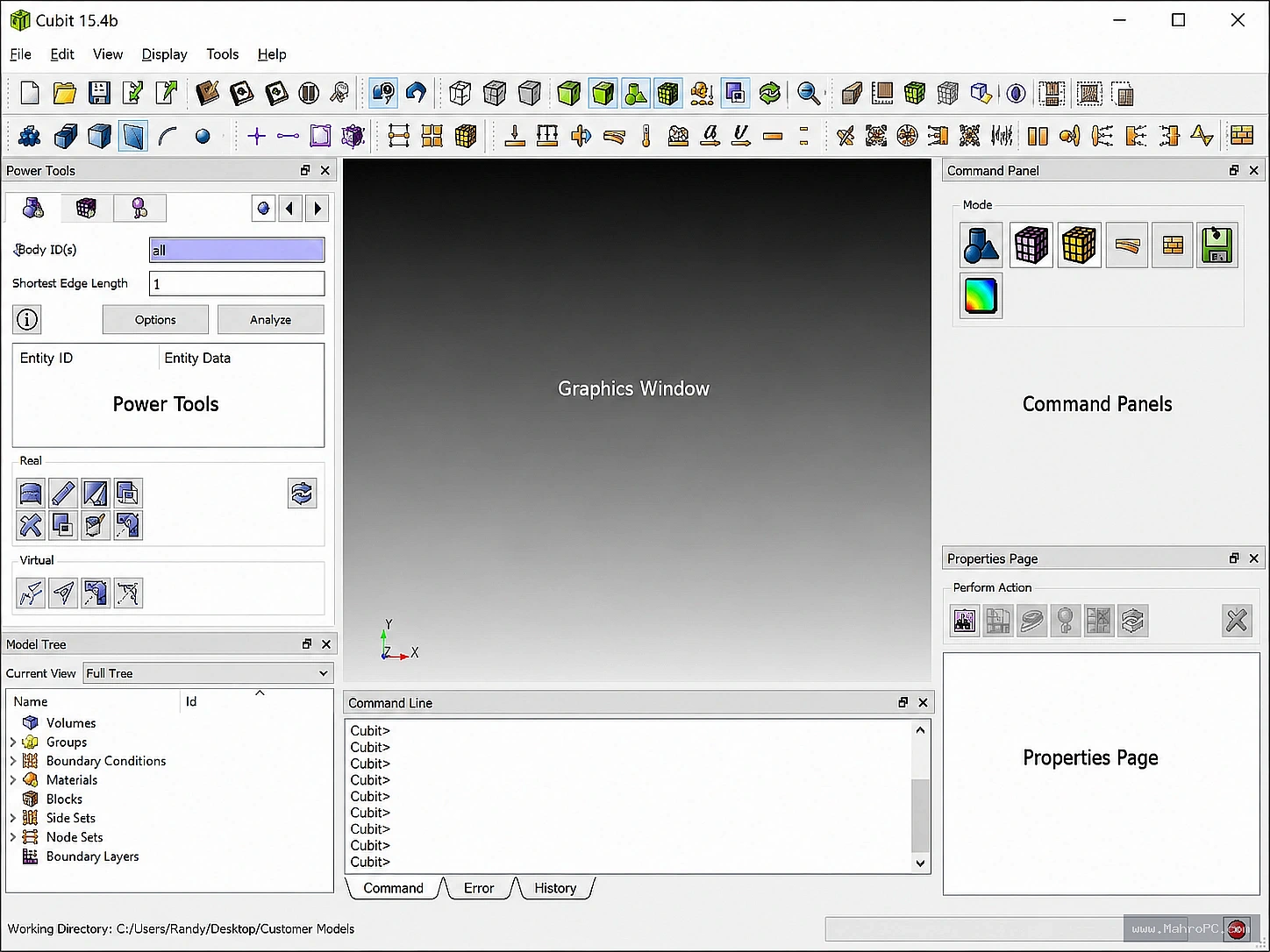Open yellow cube Analysis Groups mode icon
1270x952 pixels.
(x=1079, y=245)
